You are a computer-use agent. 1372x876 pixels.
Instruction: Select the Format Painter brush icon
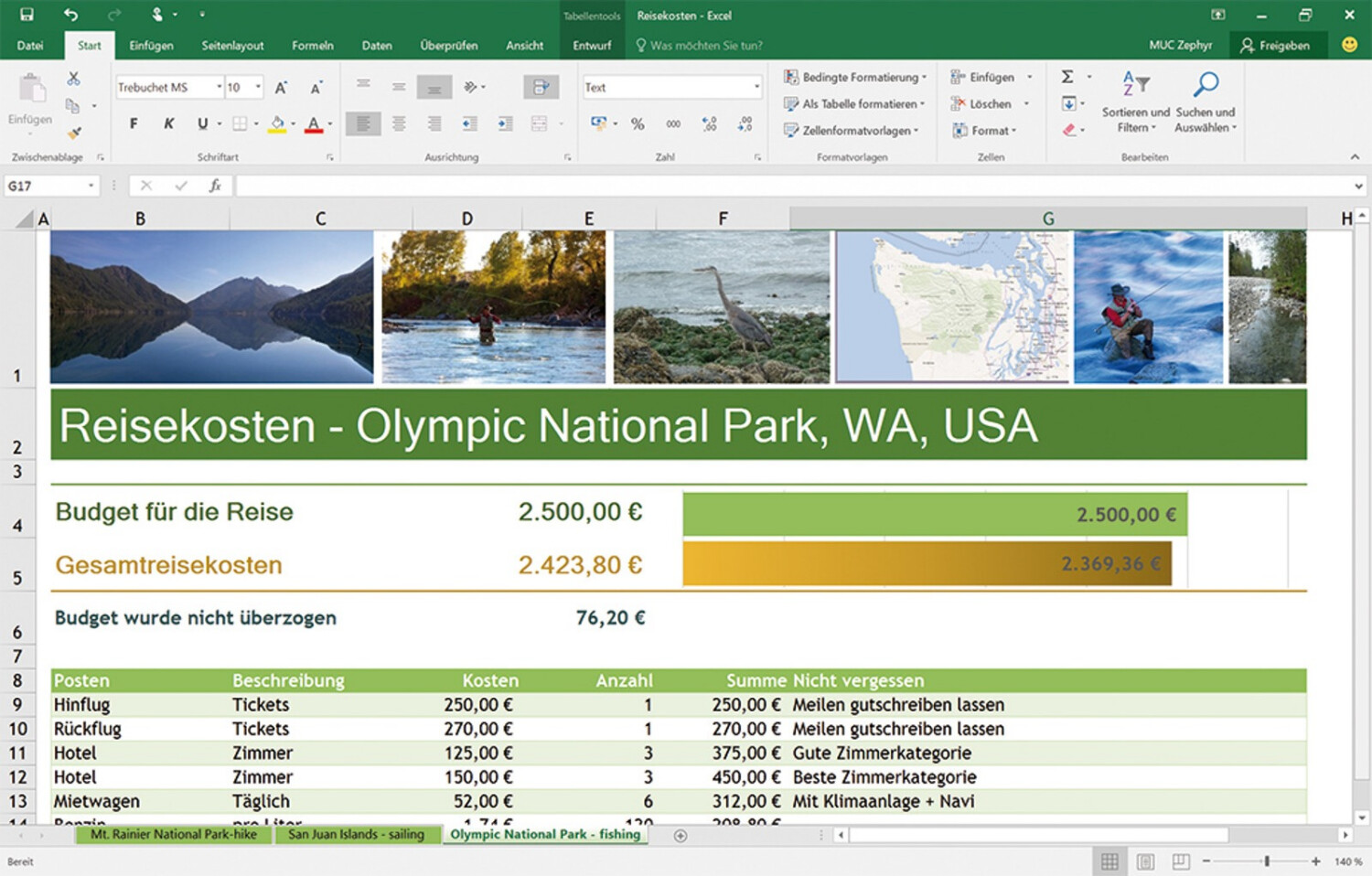click(74, 133)
